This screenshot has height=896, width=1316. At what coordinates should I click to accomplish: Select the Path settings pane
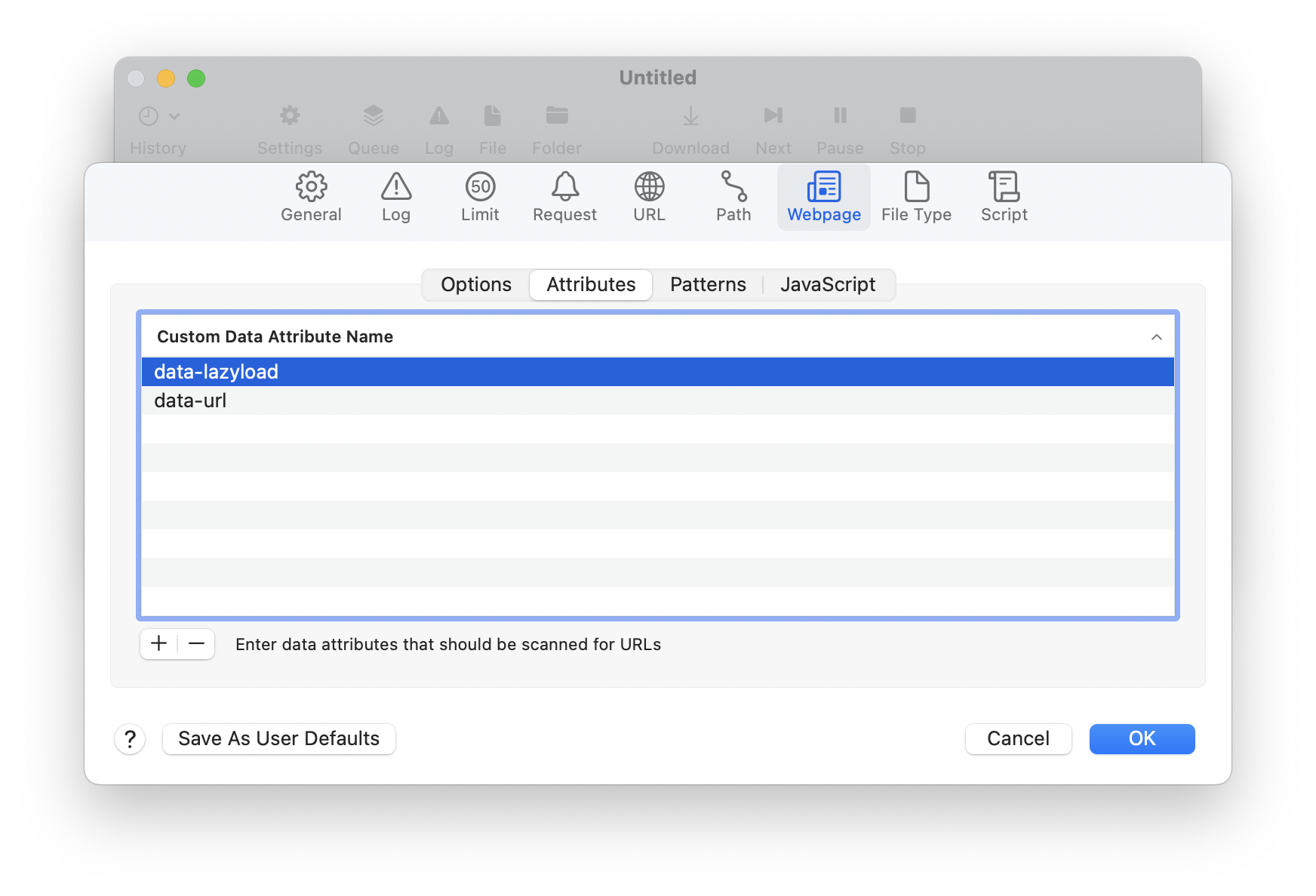(x=733, y=197)
